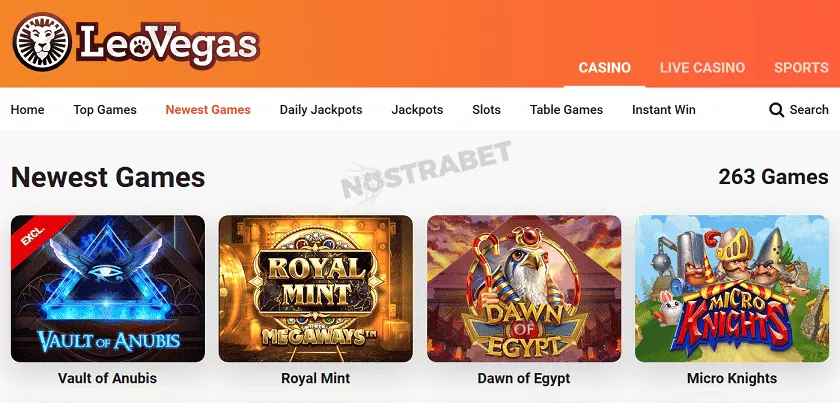This screenshot has height=403, width=840.
Task: Select the Newest Games category
Action: click(208, 110)
